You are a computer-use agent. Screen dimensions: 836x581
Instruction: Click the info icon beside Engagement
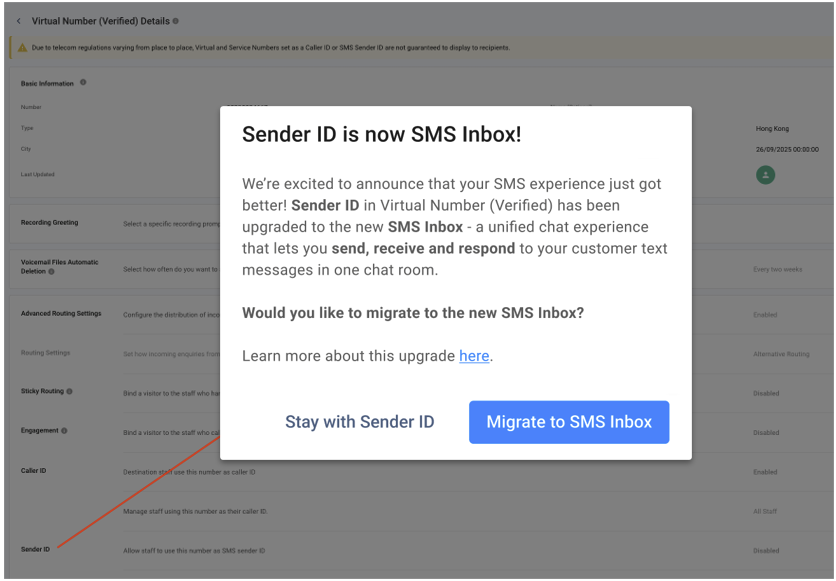click(x=65, y=431)
